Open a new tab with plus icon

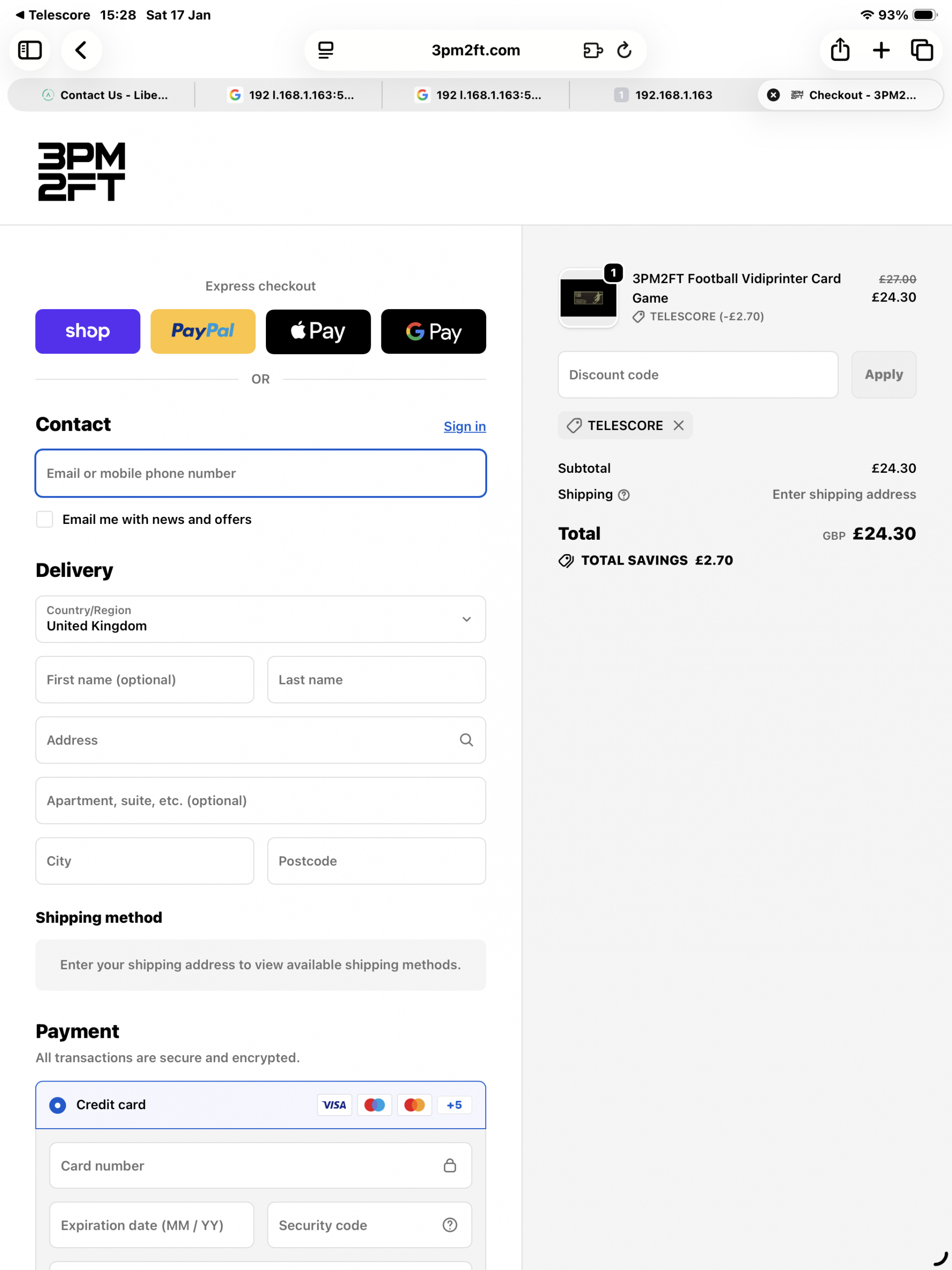(x=881, y=51)
